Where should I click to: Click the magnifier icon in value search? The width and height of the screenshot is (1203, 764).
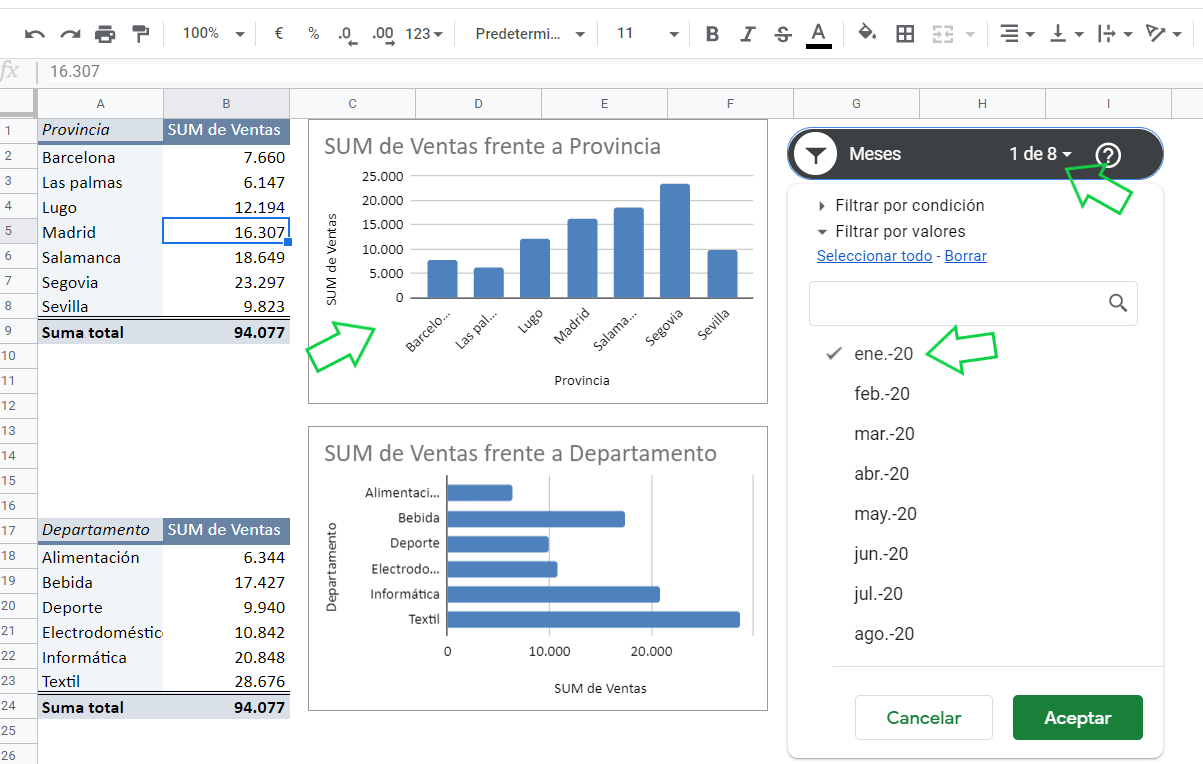[1118, 303]
